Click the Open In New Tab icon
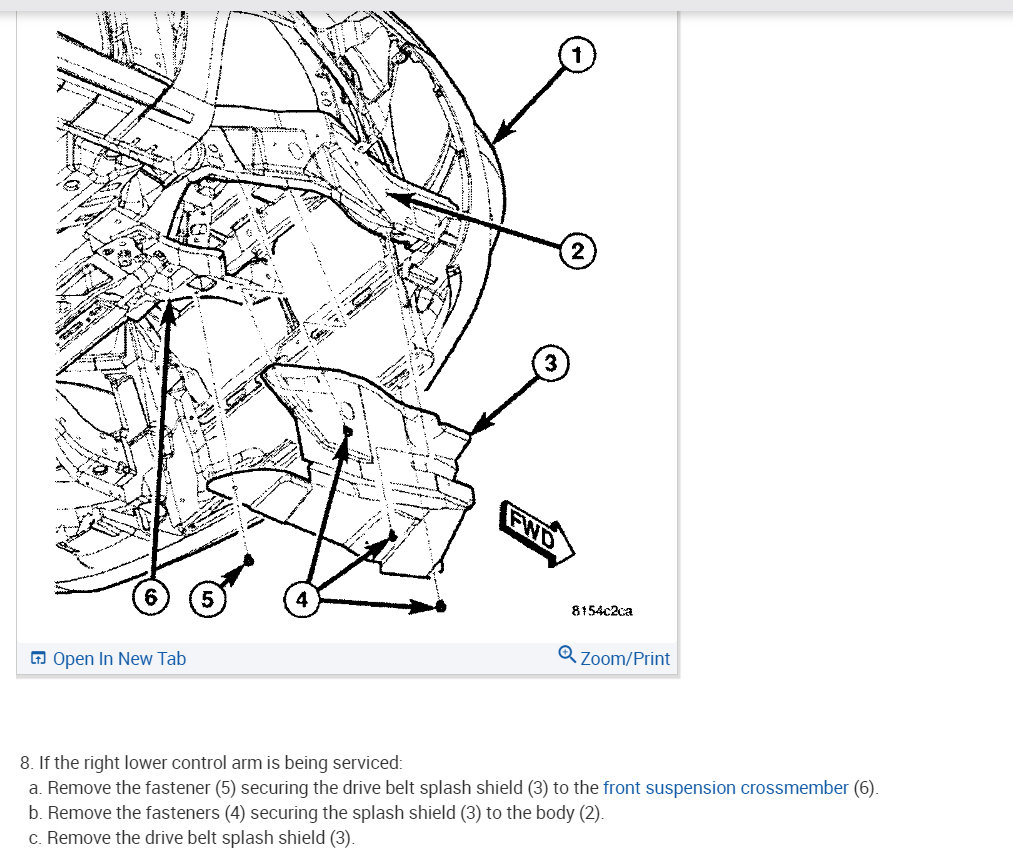Screen dimensions: 1013x862 38,658
